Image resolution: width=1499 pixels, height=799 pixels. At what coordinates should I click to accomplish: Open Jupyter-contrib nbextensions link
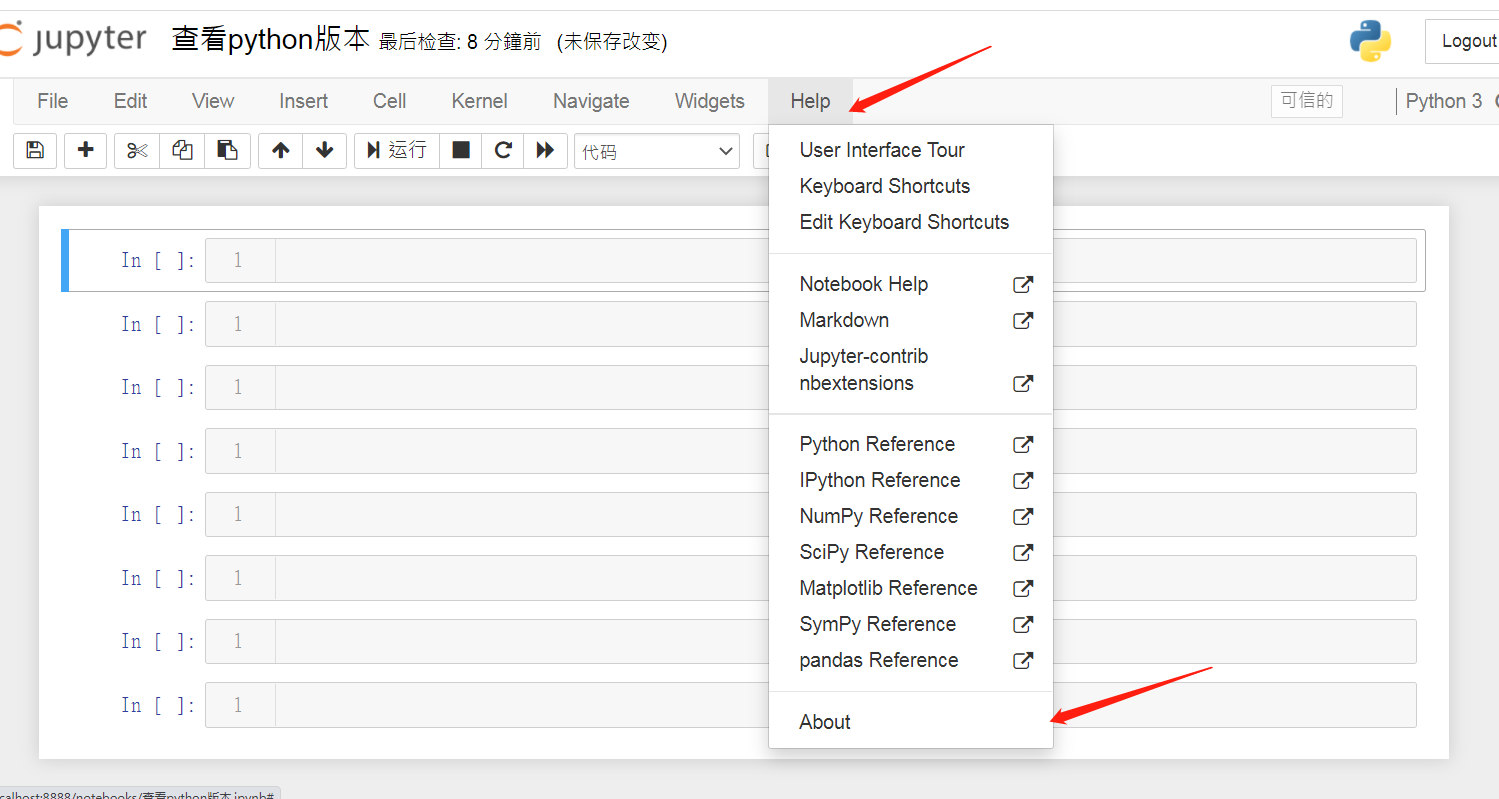tap(910, 370)
